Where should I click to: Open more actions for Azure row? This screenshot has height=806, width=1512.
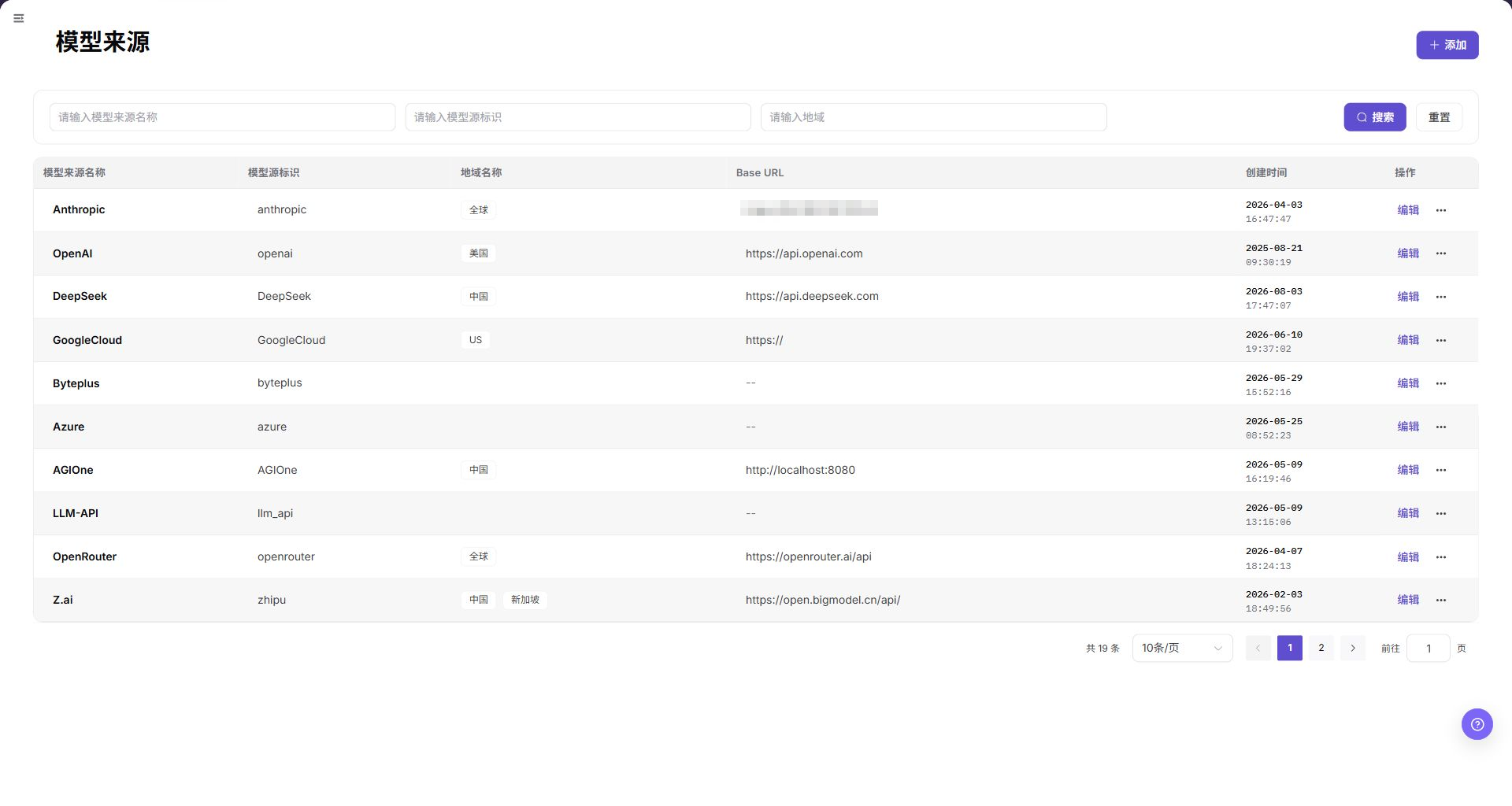1440,427
